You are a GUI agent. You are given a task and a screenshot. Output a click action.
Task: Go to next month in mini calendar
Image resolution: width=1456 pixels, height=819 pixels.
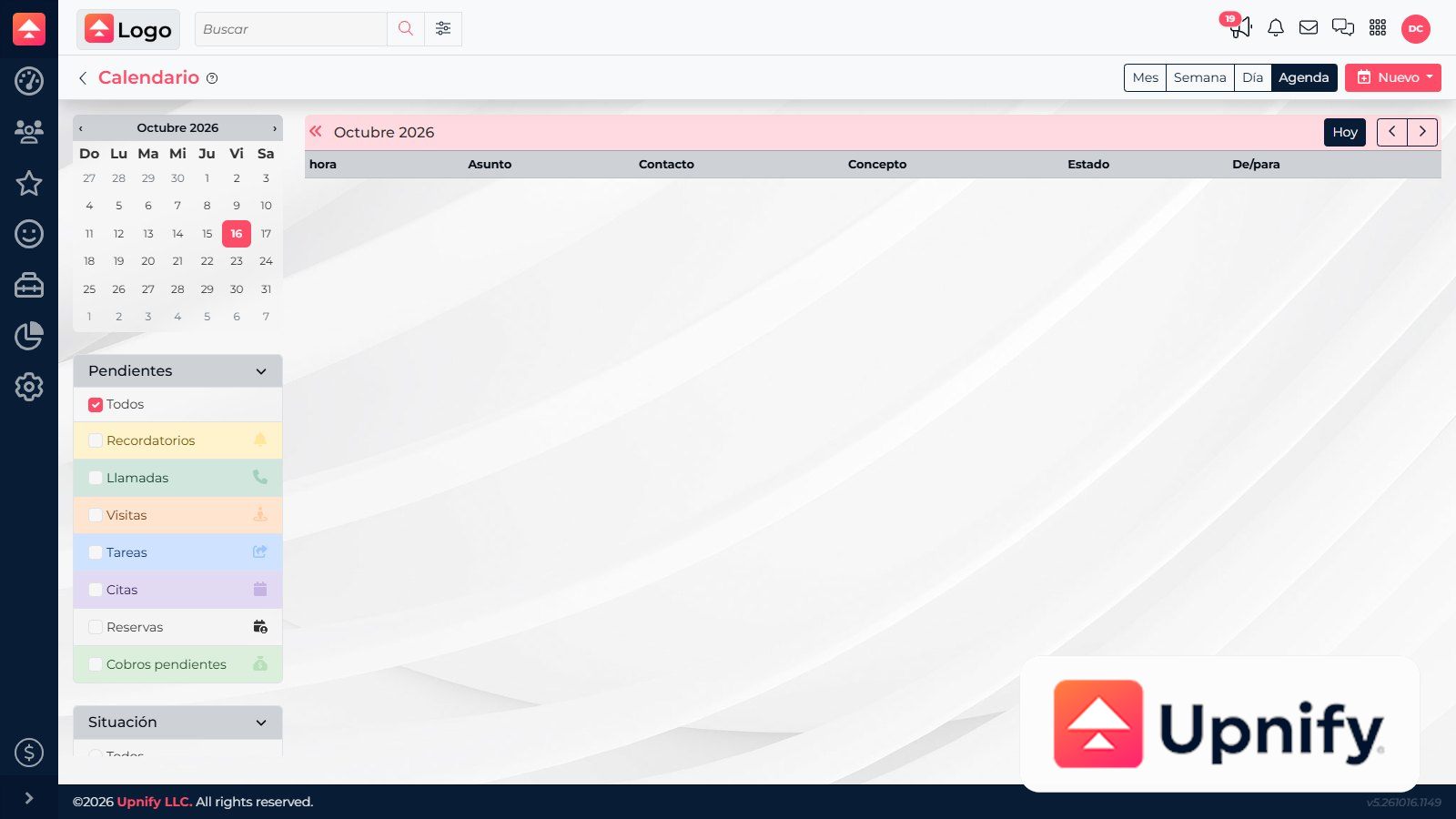coord(275,128)
